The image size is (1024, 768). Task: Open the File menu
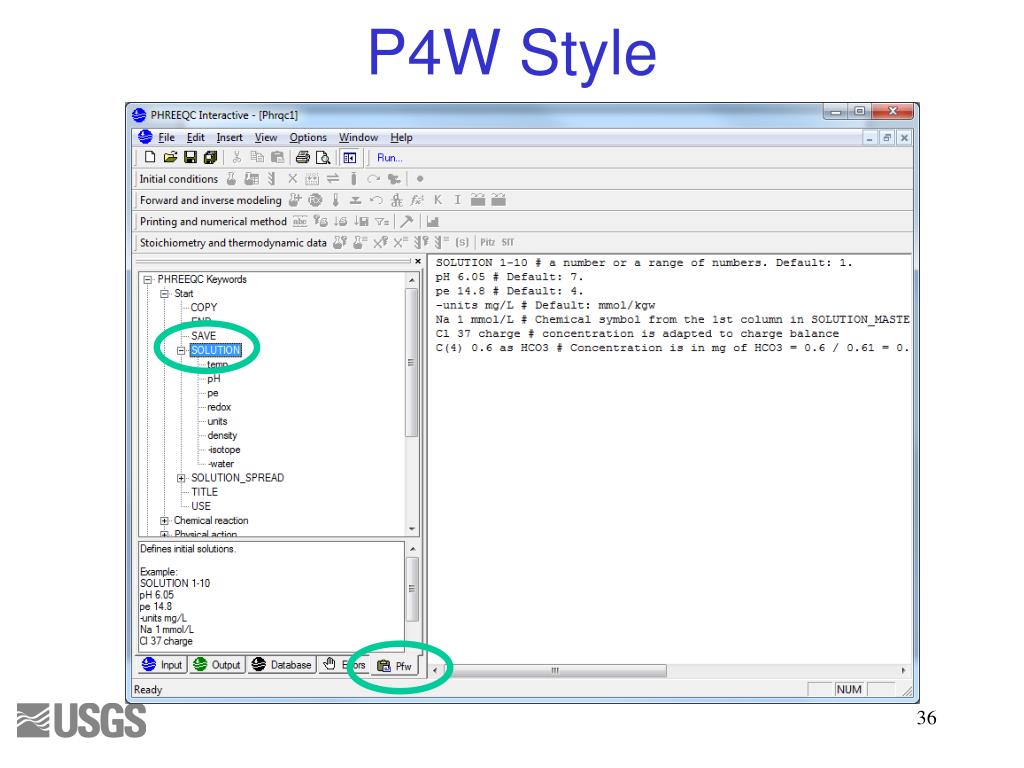click(167, 138)
